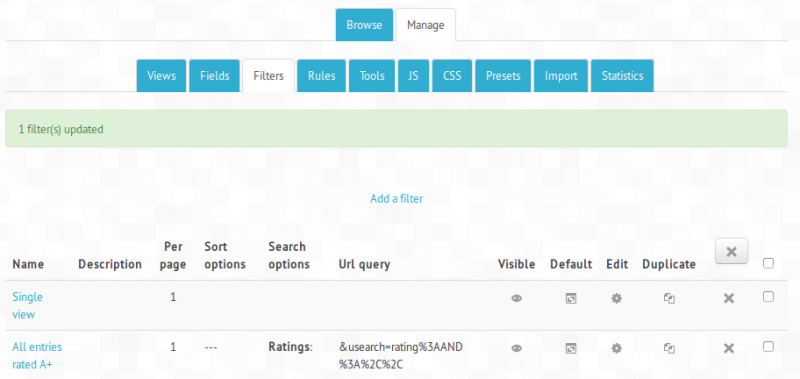
Task: Click the Duplicate column header
Action: 669,264
